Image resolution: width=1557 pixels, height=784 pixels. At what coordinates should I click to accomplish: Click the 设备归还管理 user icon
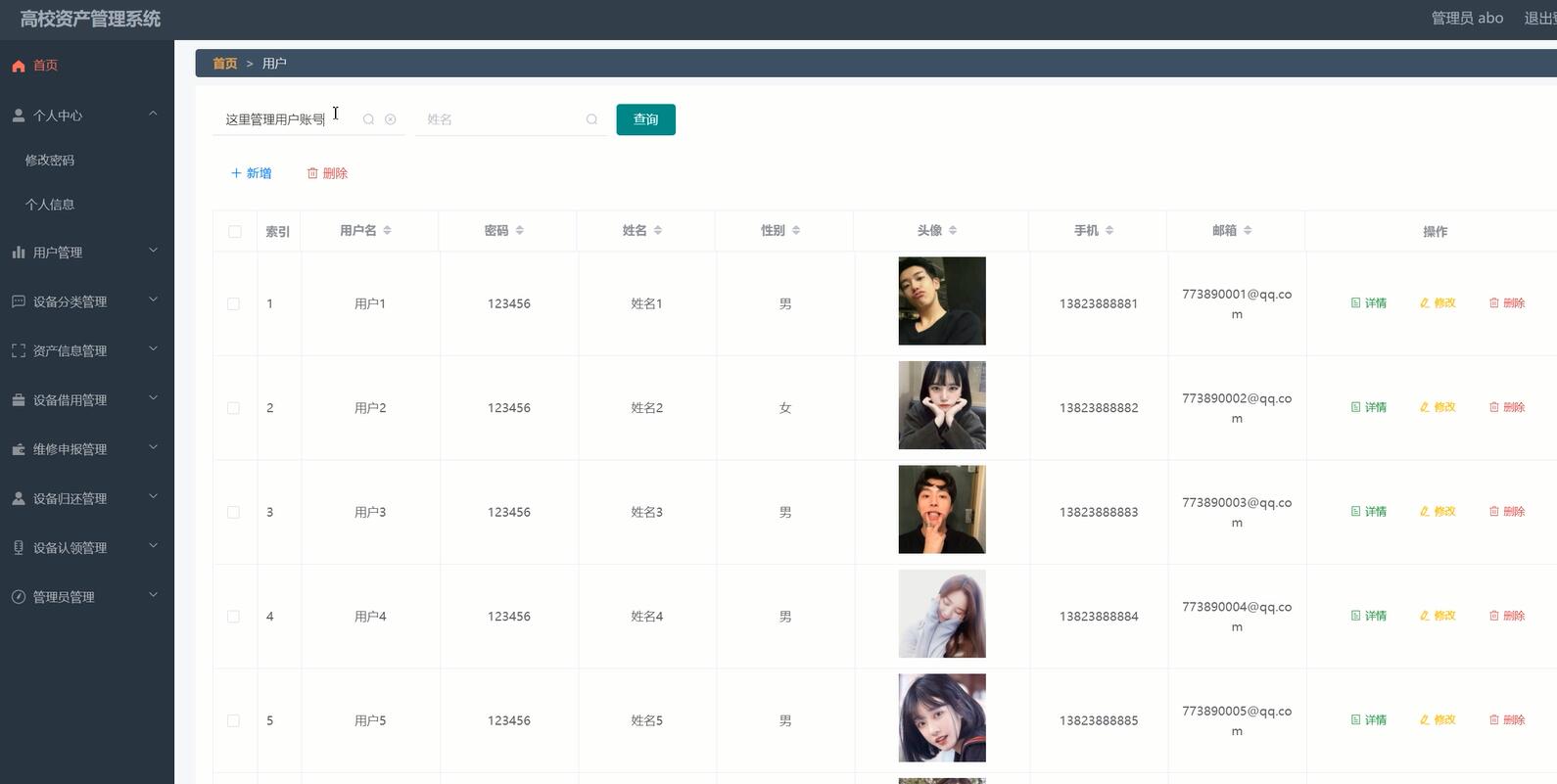click(x=18, y=498)
